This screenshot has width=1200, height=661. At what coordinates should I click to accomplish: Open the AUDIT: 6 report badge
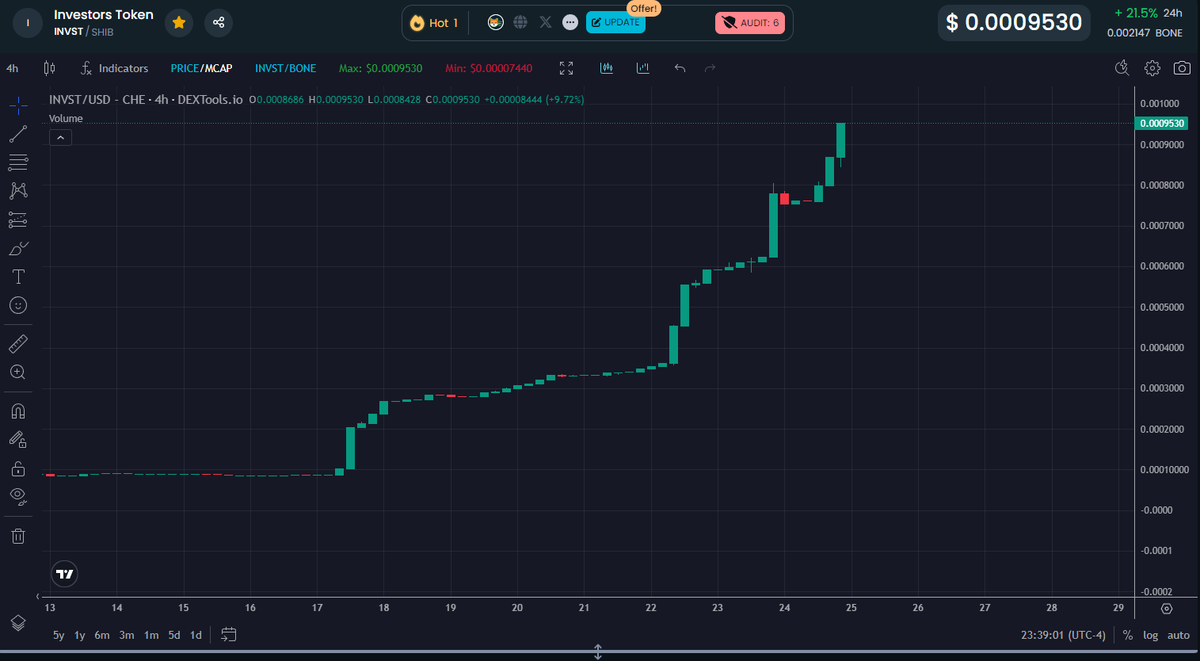pos(751,22)
